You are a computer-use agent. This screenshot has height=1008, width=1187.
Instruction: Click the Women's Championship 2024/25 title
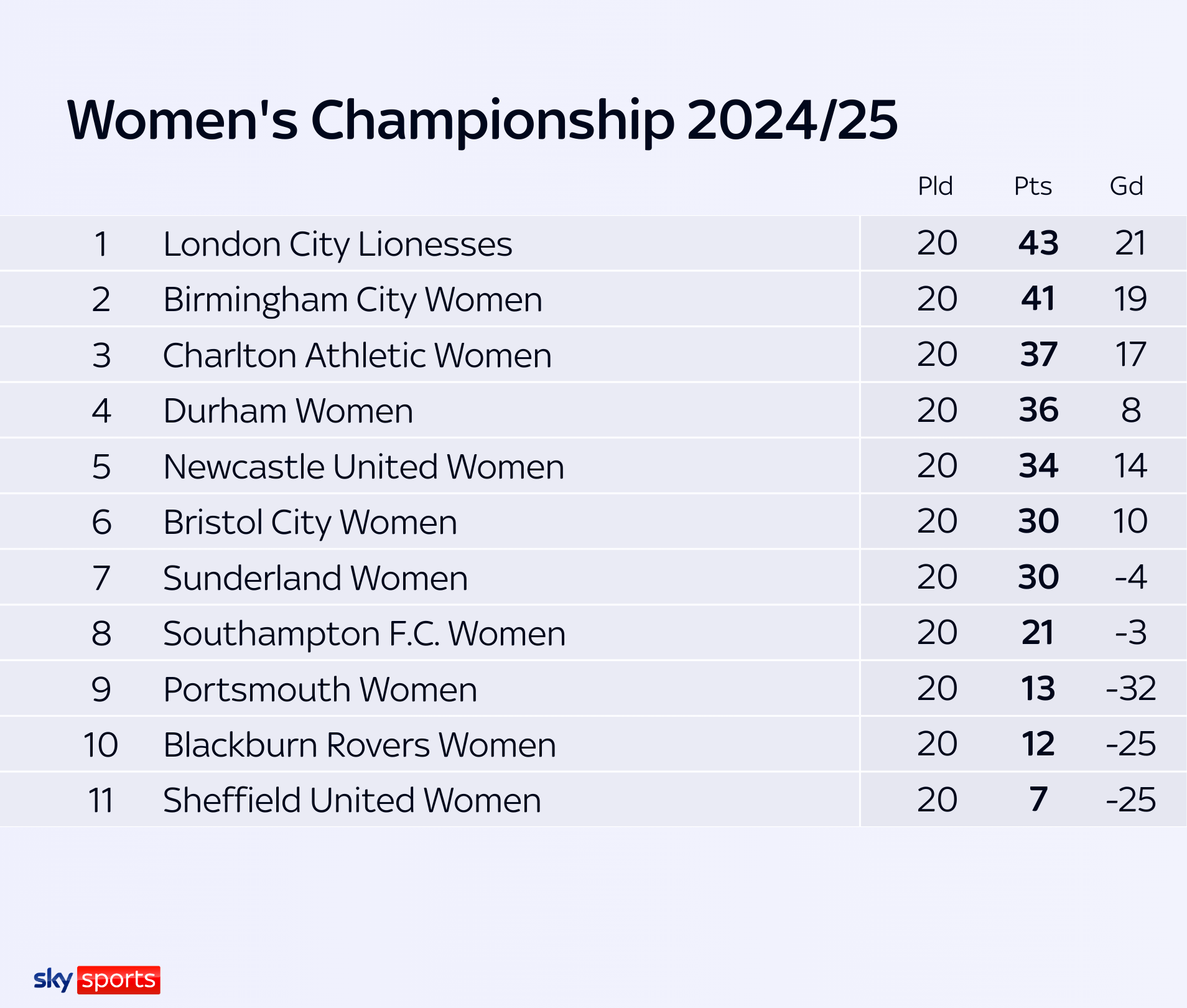(x=482, y=119)
